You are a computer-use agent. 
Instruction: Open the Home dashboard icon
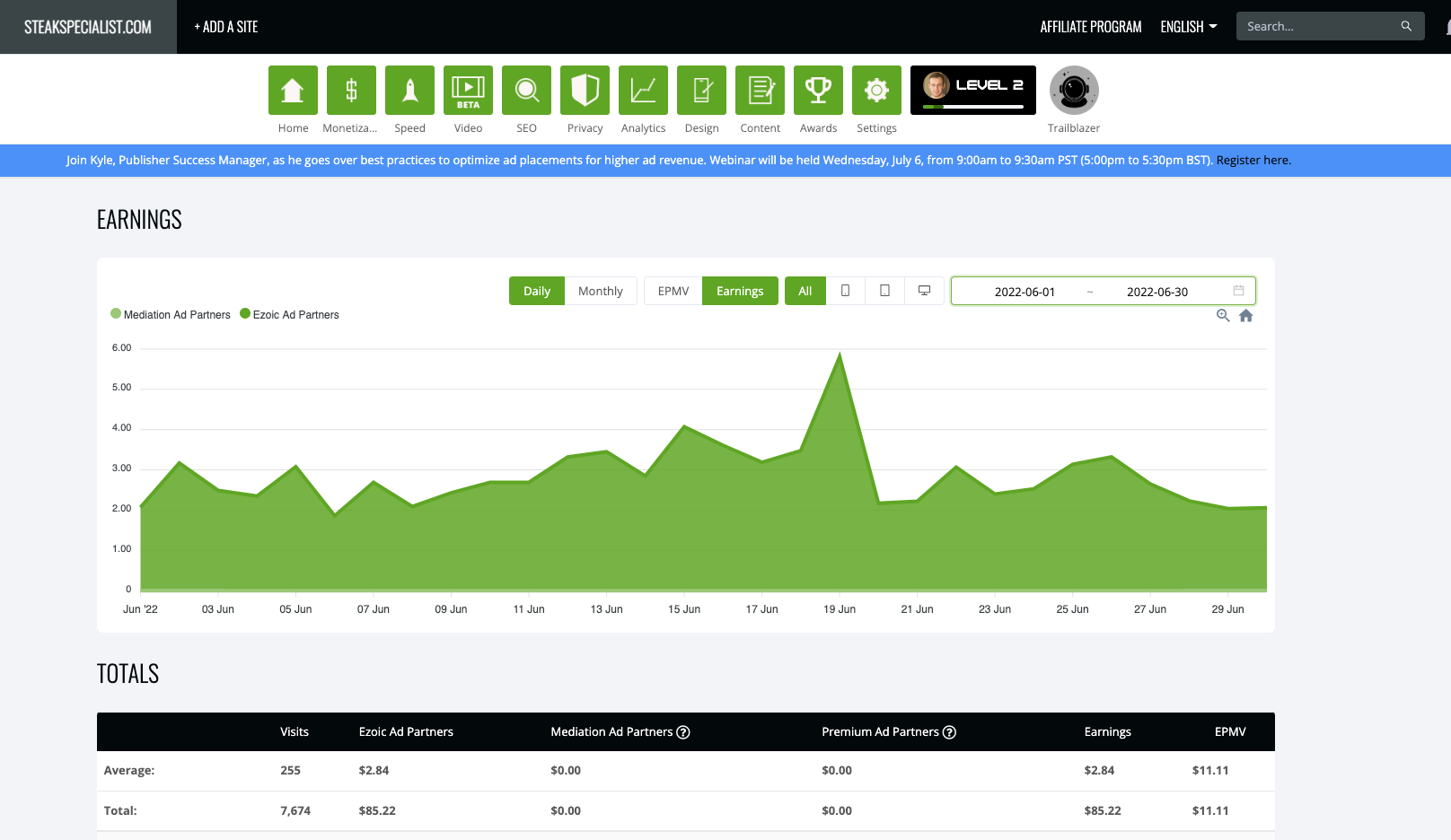coord(293,90)
